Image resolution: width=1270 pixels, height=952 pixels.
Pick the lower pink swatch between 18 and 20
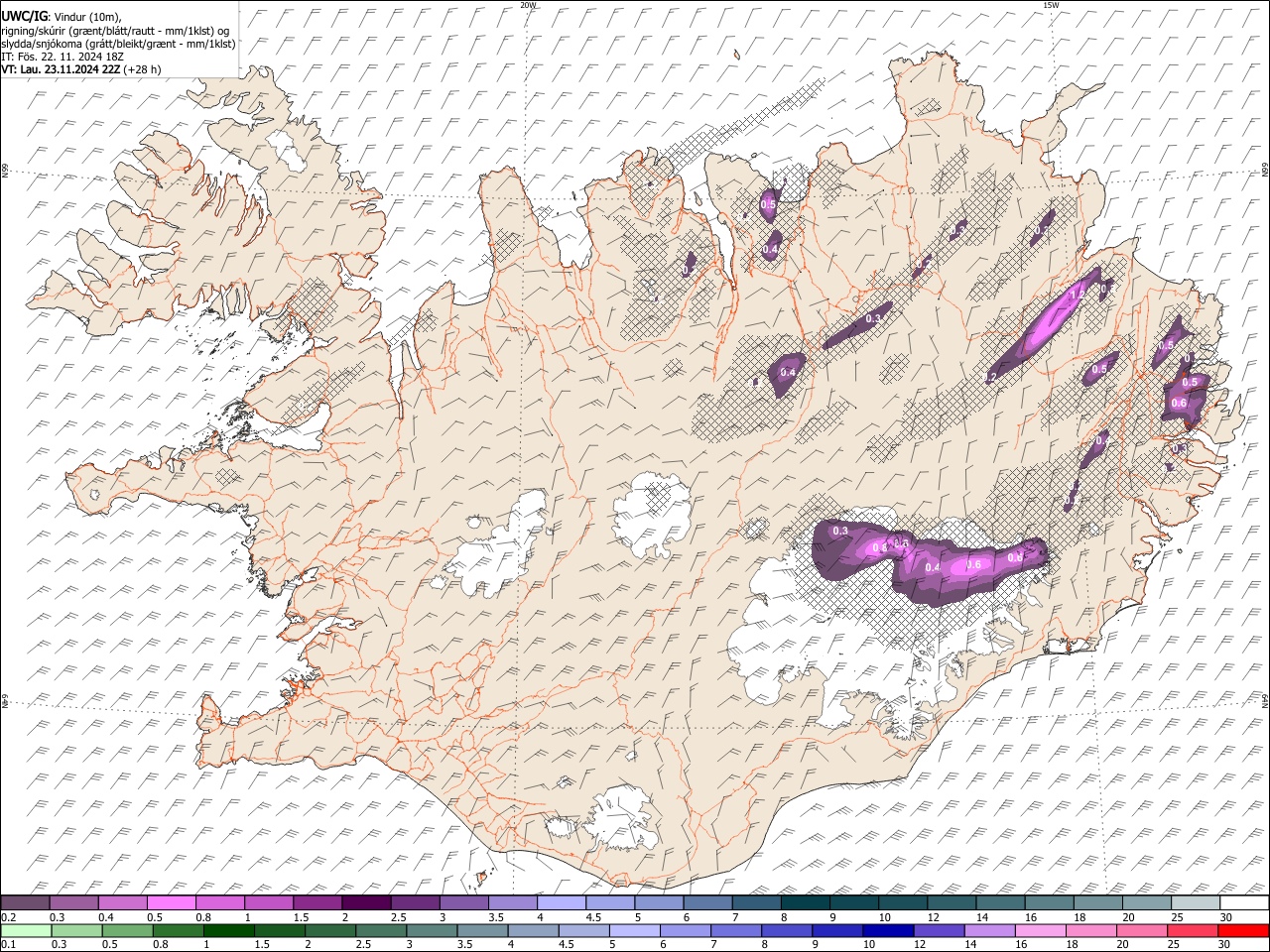pyautogui.click(x=1091, y=930)
